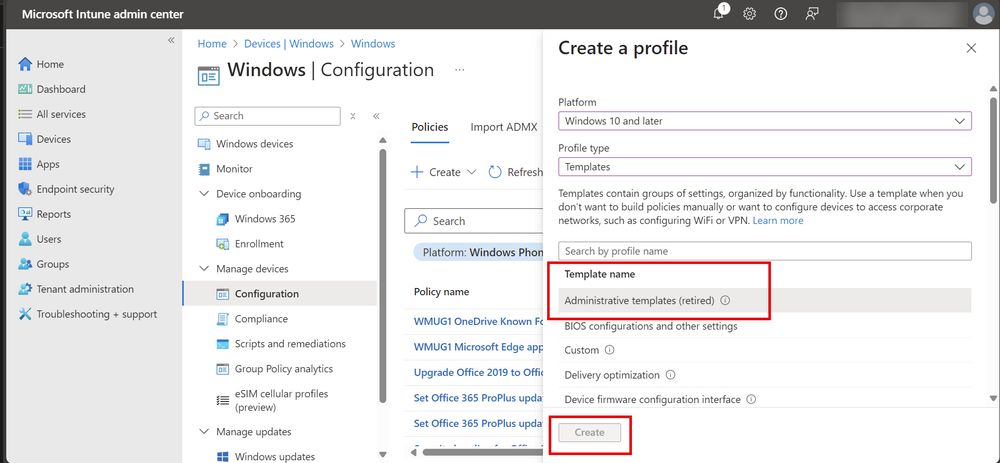Screen dimensions: 1000x463
Task: Select BIOS configurations and other settings
Action: (x=765, y=326)
